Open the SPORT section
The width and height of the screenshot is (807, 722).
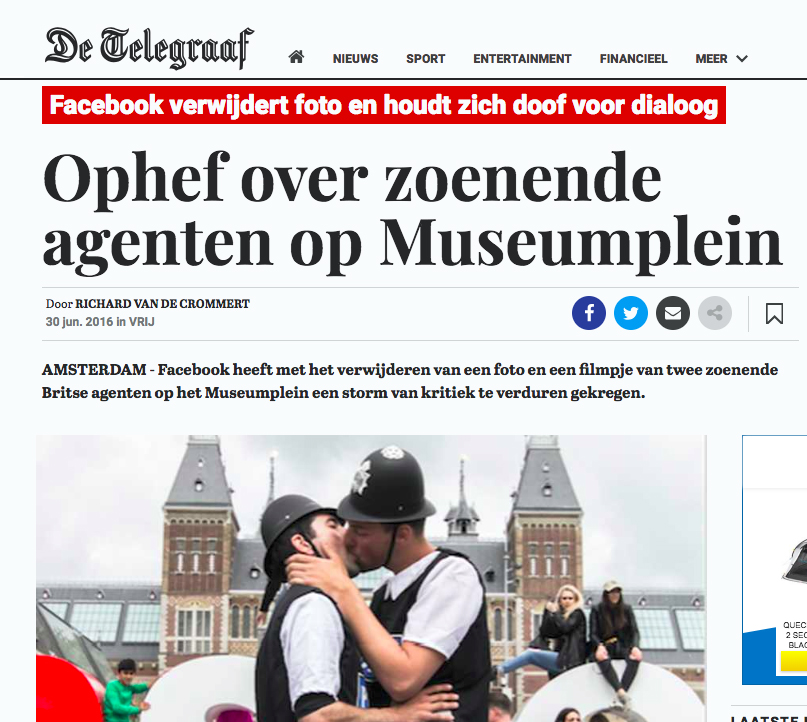426,59
